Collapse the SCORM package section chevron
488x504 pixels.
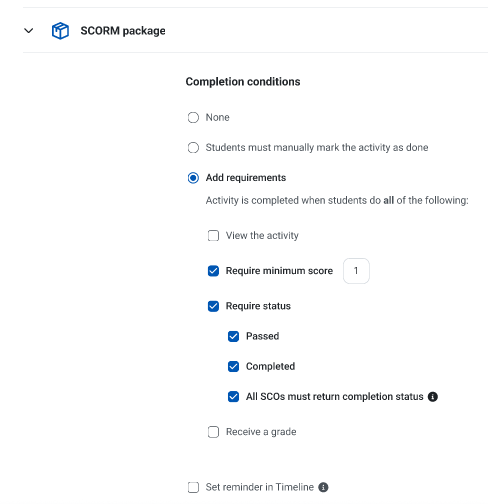pos(29,31)
